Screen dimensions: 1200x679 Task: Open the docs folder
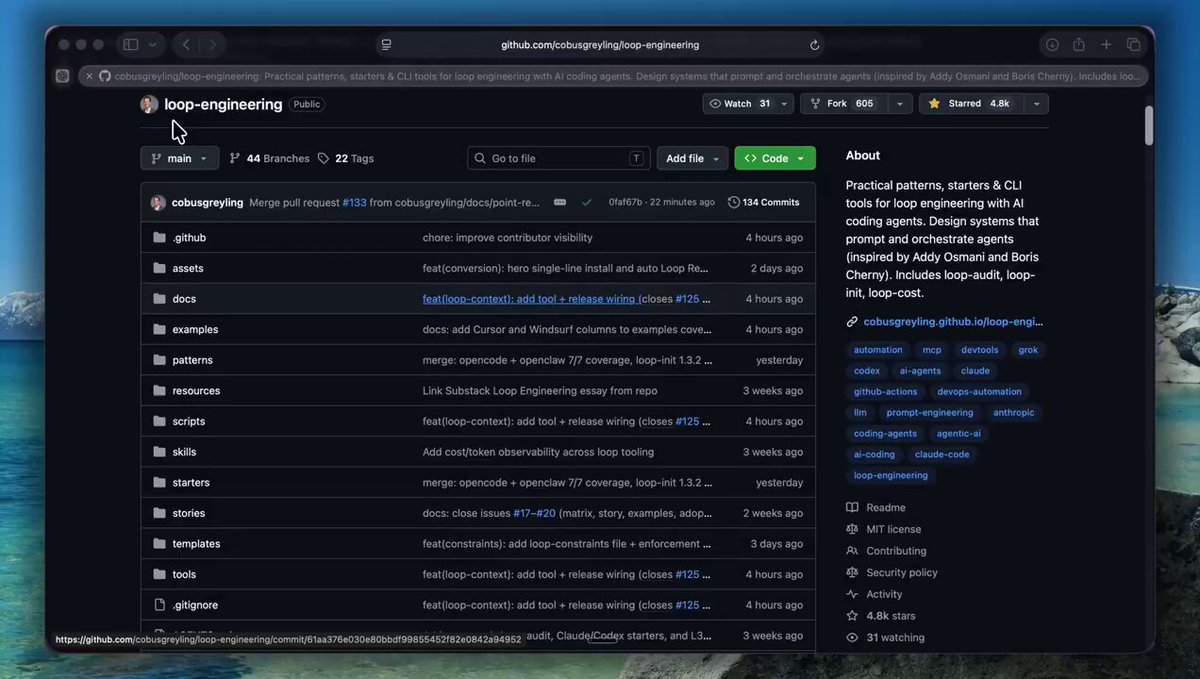pos(184,299)
